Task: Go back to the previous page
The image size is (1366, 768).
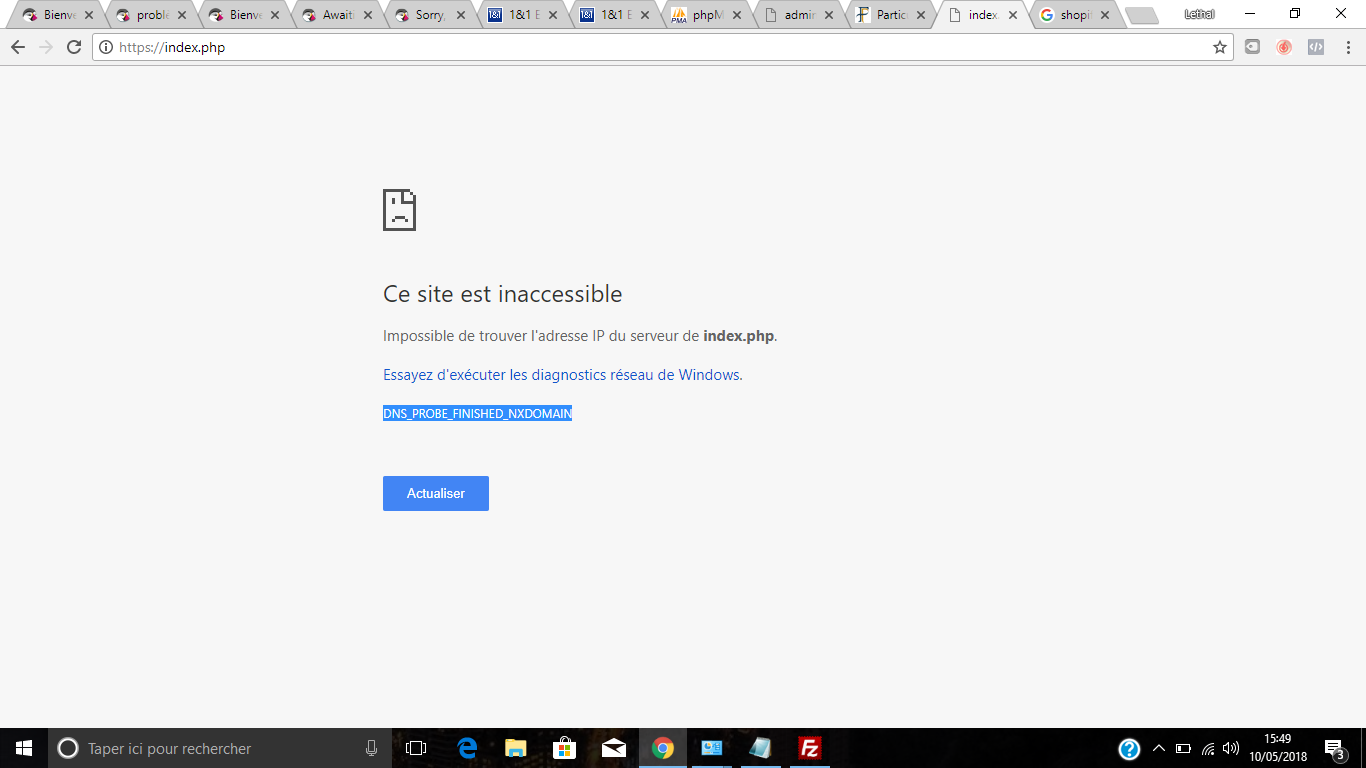Action: (17, 47)
